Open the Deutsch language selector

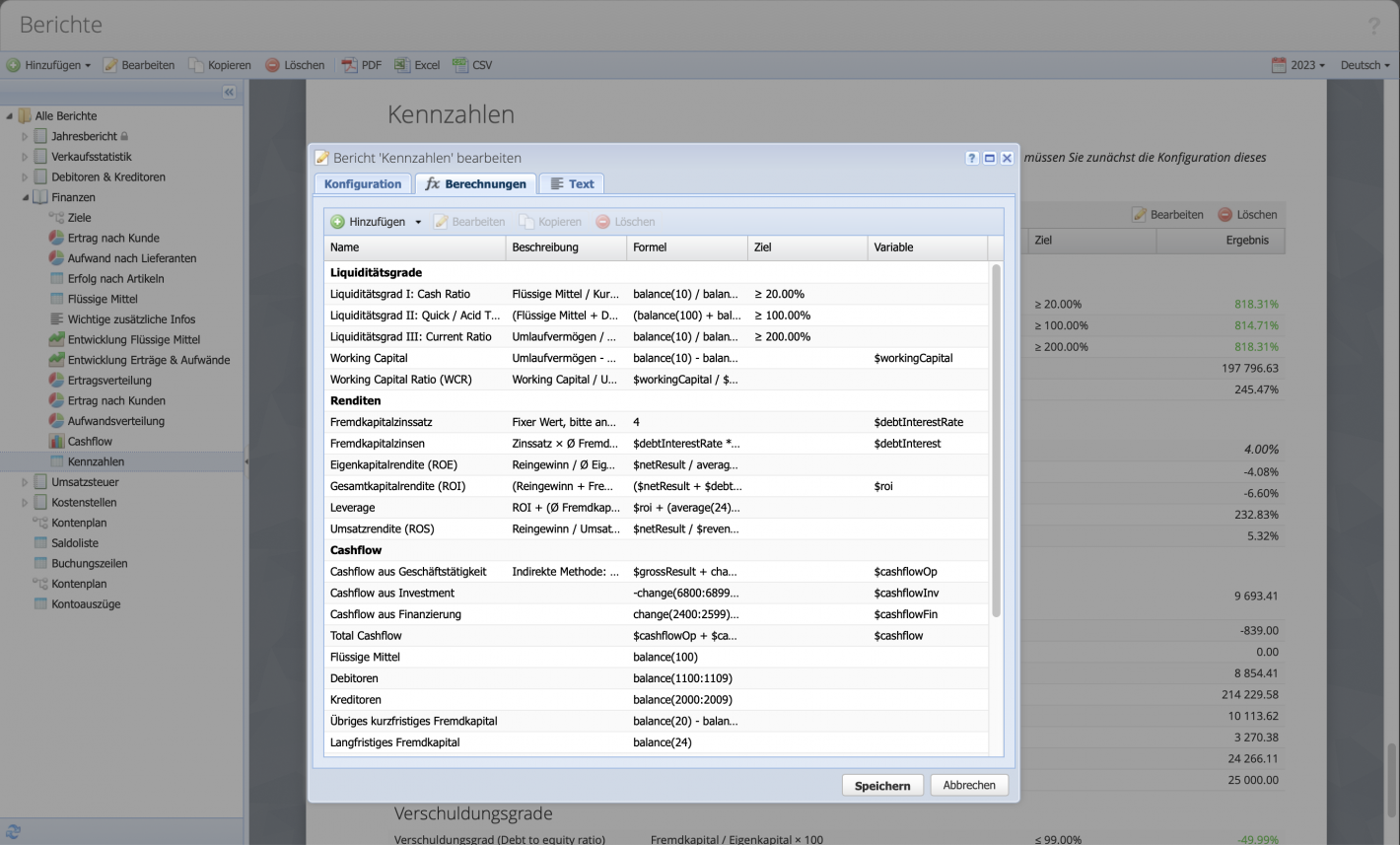[x=1365, y=64]
